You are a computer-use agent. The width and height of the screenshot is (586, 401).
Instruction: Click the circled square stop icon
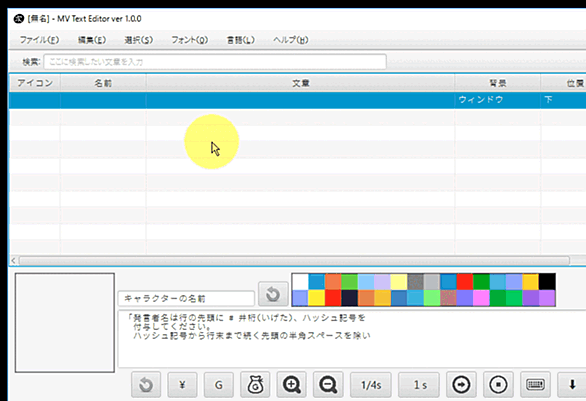point(498,385)
